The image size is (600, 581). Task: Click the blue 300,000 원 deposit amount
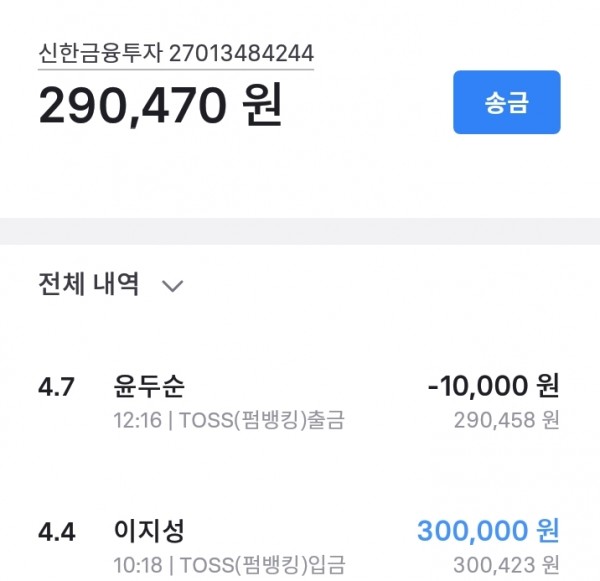pyautogui.click(x=488, y=530)
